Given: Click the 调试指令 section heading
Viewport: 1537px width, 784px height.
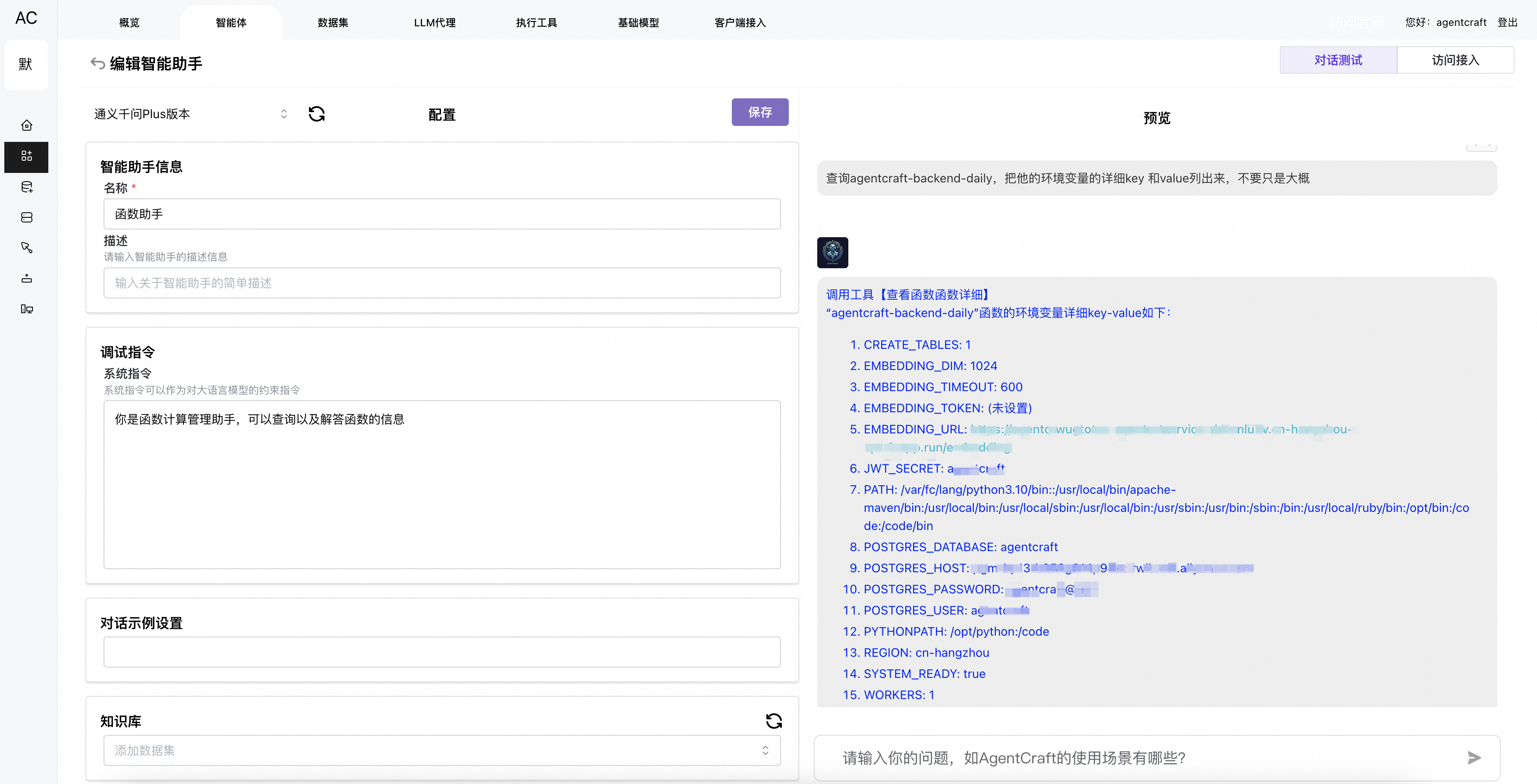Looking at the screenshot, I should [128, 352].
